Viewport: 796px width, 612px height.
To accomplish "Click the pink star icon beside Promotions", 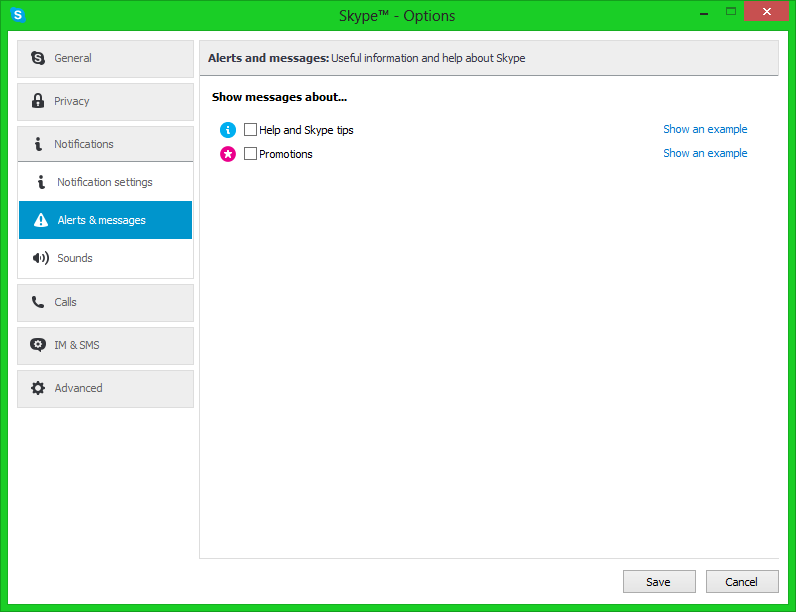I will click(x=227, y=154).
